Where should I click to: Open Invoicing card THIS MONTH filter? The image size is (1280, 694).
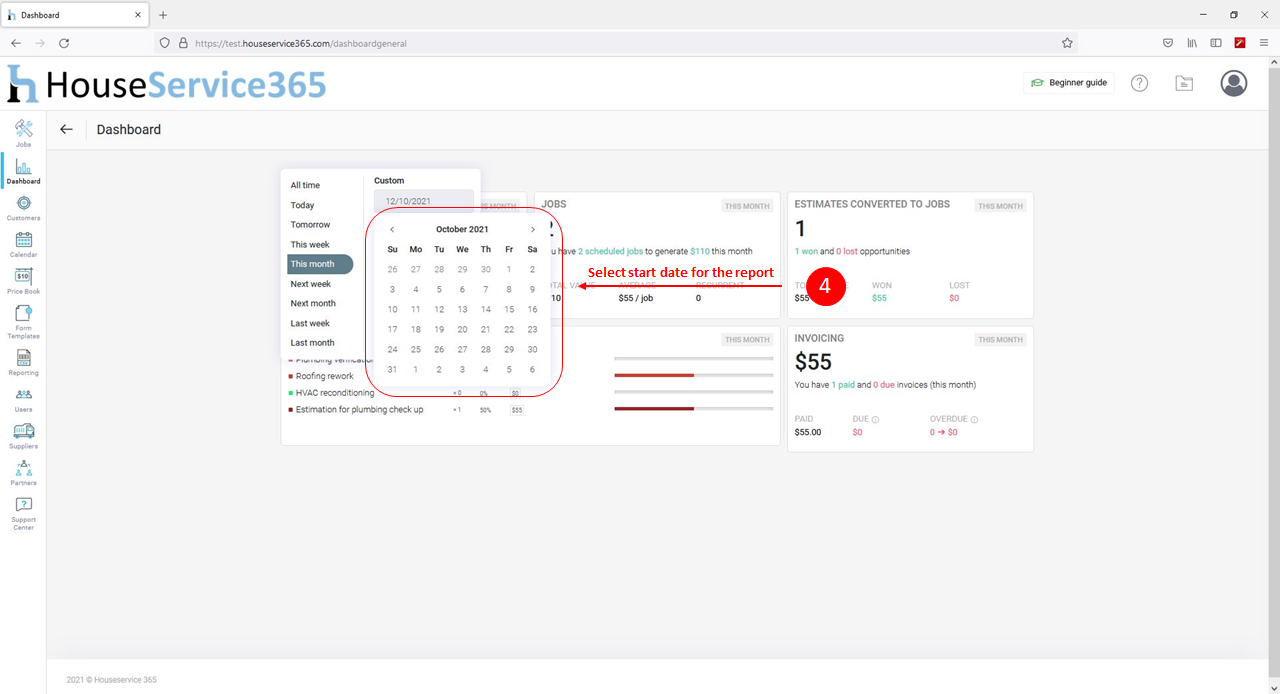click(x=1001, y=340)
